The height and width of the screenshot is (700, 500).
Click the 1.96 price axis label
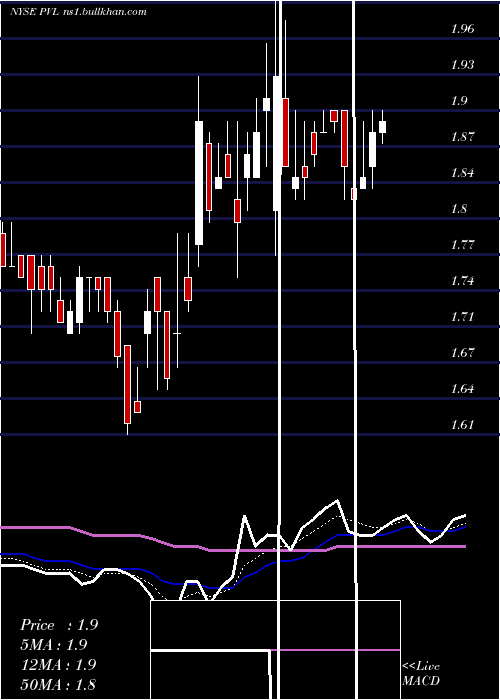[x=462, y=29]
